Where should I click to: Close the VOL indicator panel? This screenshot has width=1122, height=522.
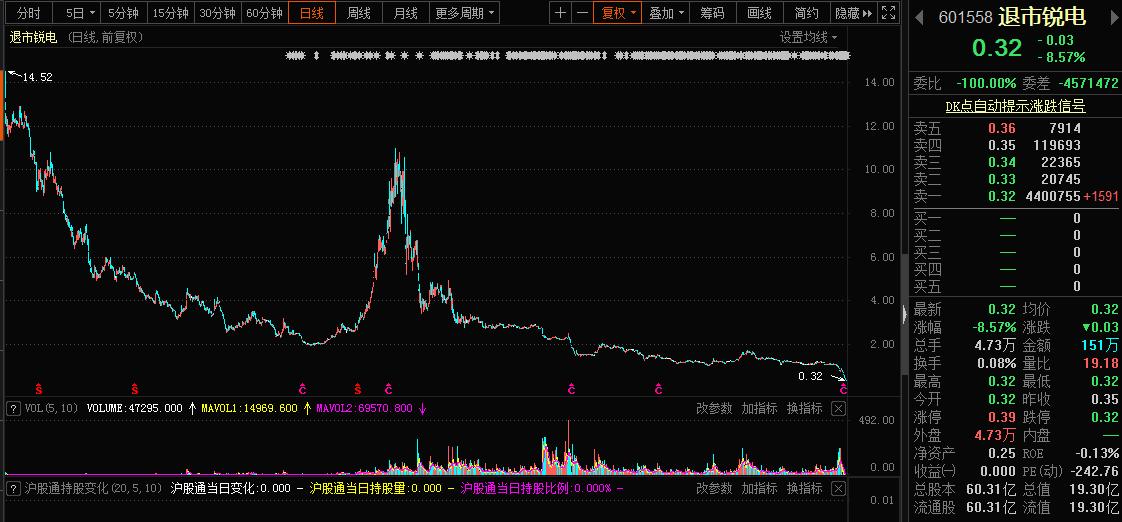(x=839, y=409)
